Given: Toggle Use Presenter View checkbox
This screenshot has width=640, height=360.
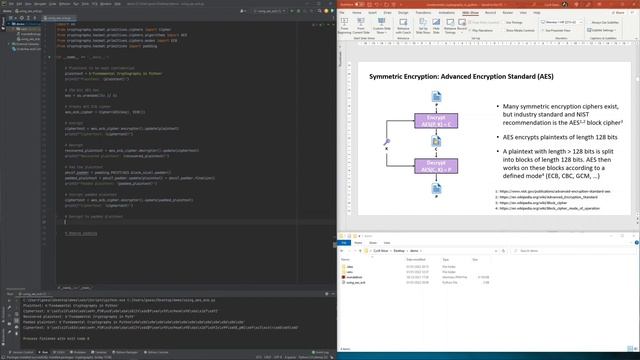Looking at the screenshot, I should click(557, 31).
